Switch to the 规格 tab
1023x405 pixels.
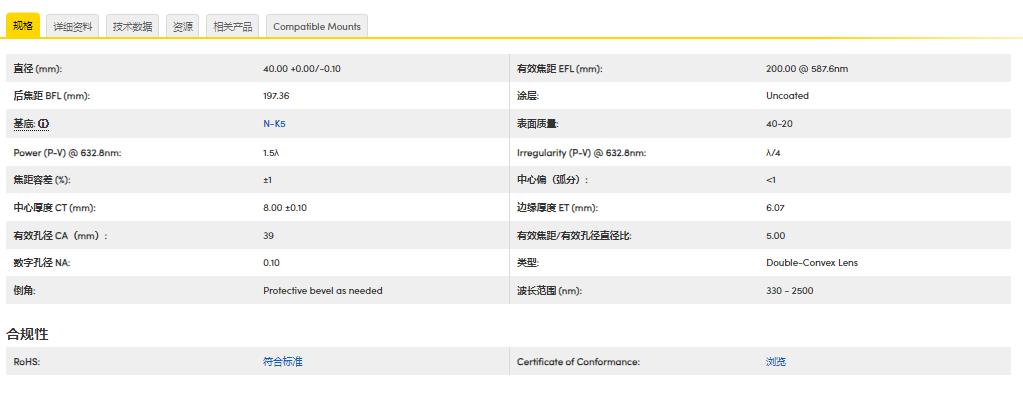(23, 26)
